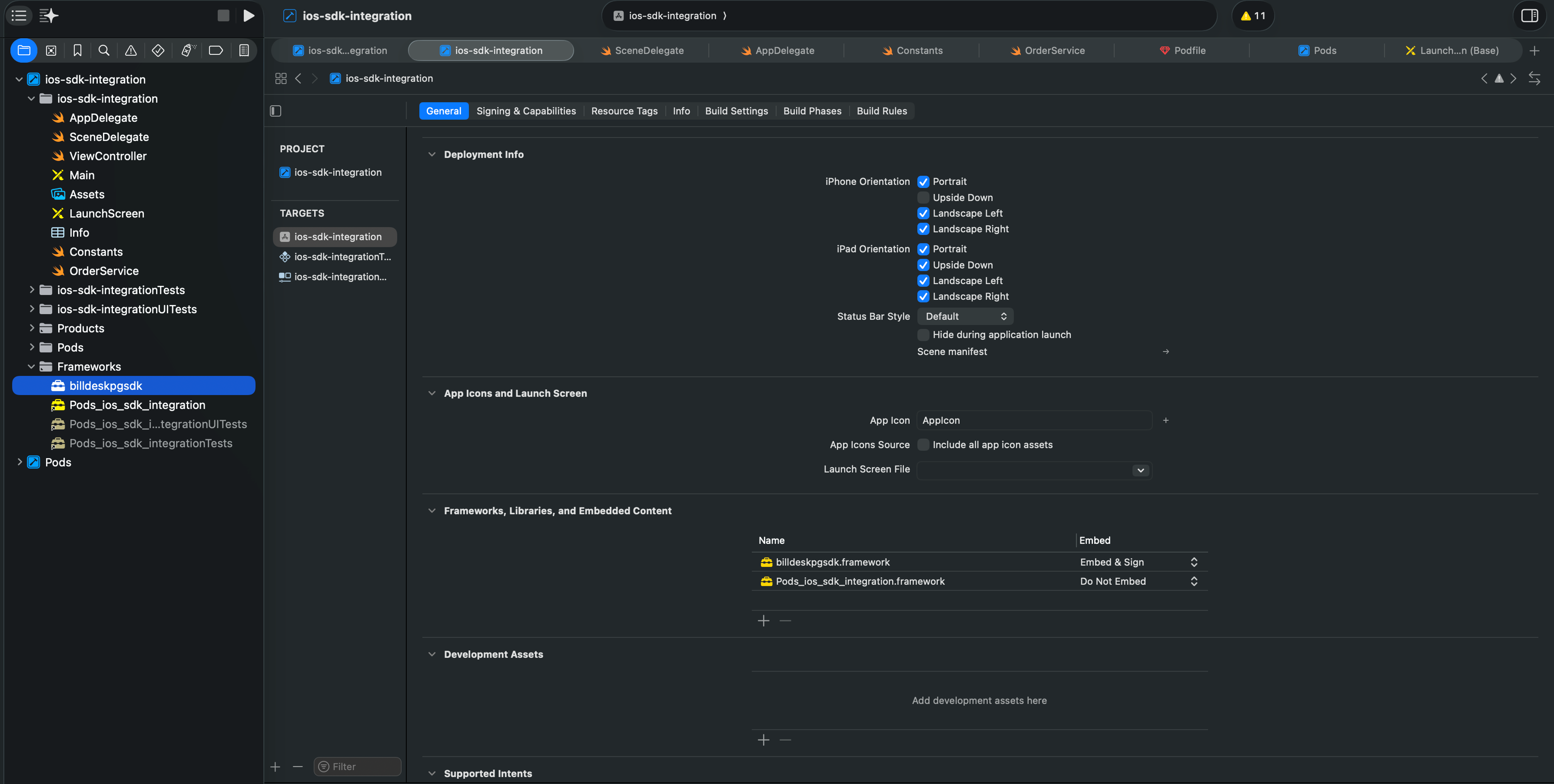Viewport: 1554px width, 784px height.
Task: Collapse the Deployment Info section
Action: (432, 154)
